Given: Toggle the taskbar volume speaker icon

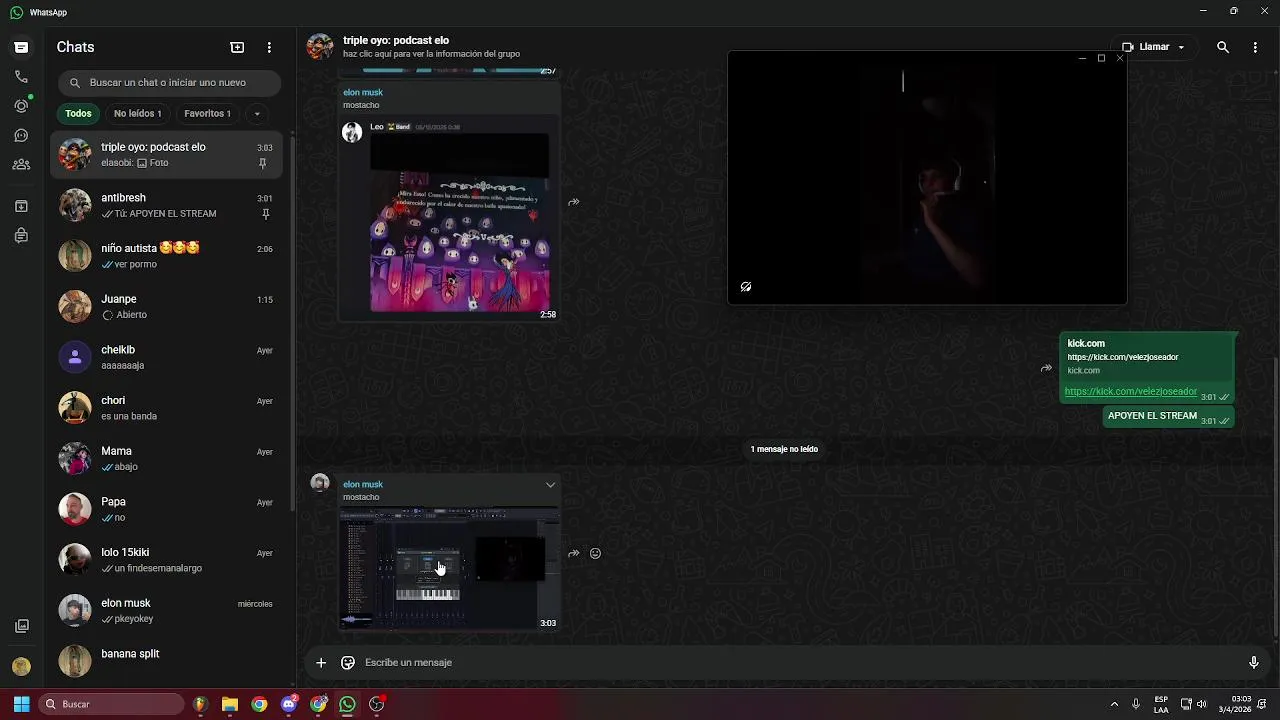Looking at the screenshot, I should click(1201, 704).
